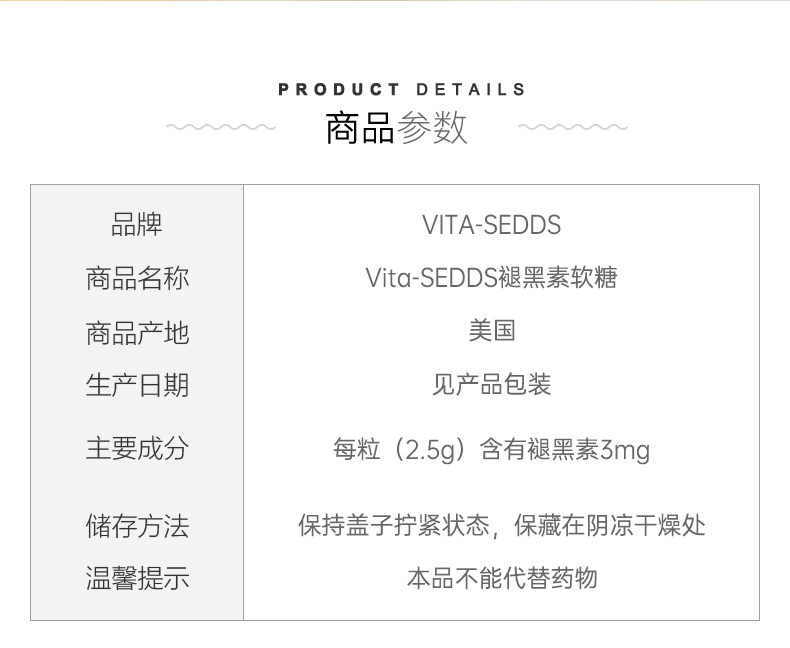
Task: Select the 商品名称 row label
Action: pyautogui.click(x=137, y=278)
